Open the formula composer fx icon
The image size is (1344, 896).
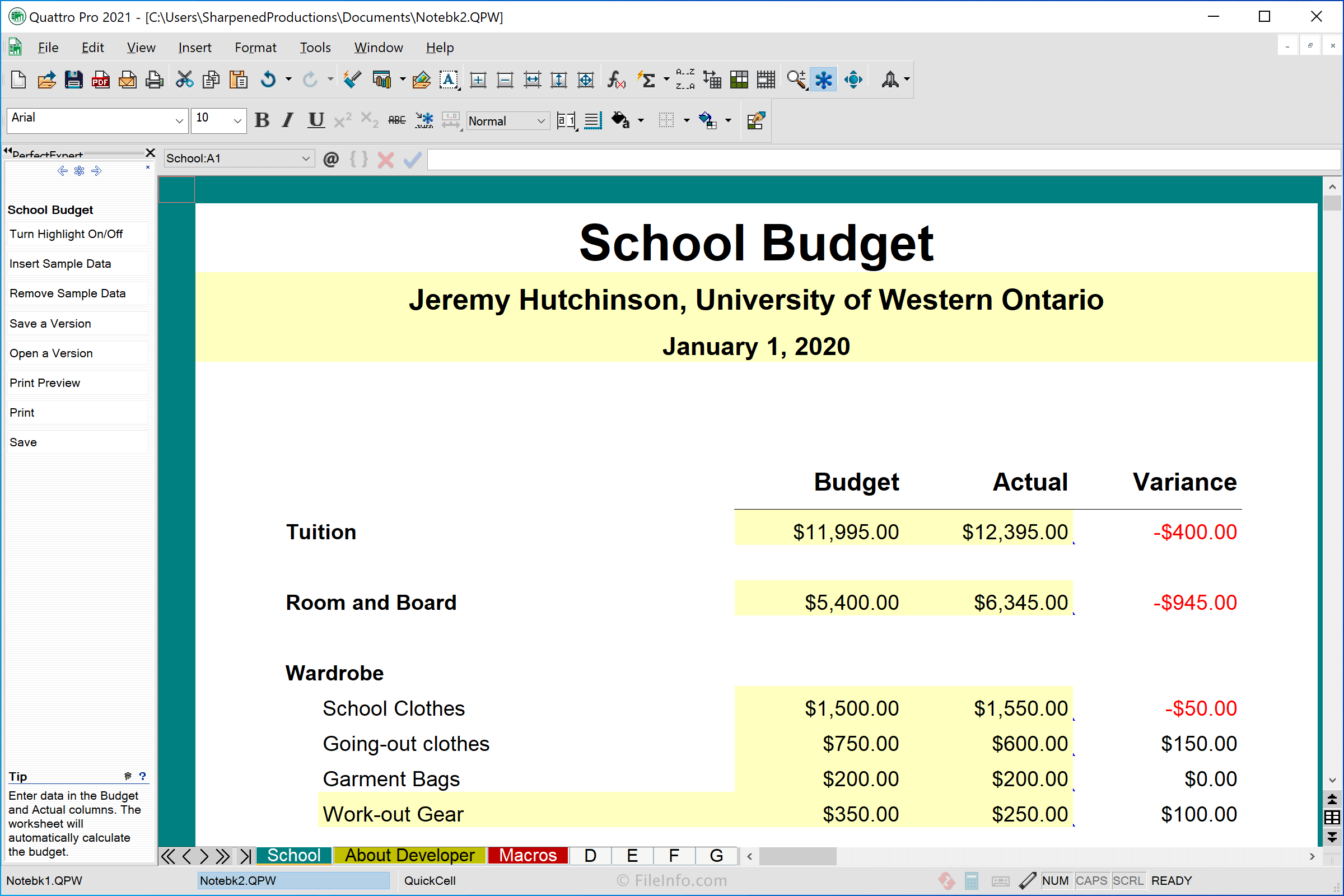[x=616, y=80]
